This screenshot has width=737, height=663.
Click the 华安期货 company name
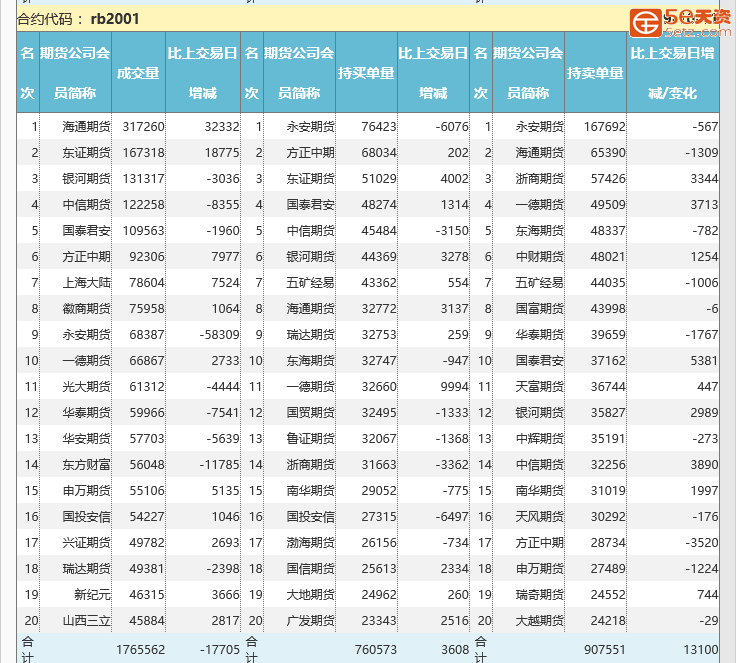[86, 439]
